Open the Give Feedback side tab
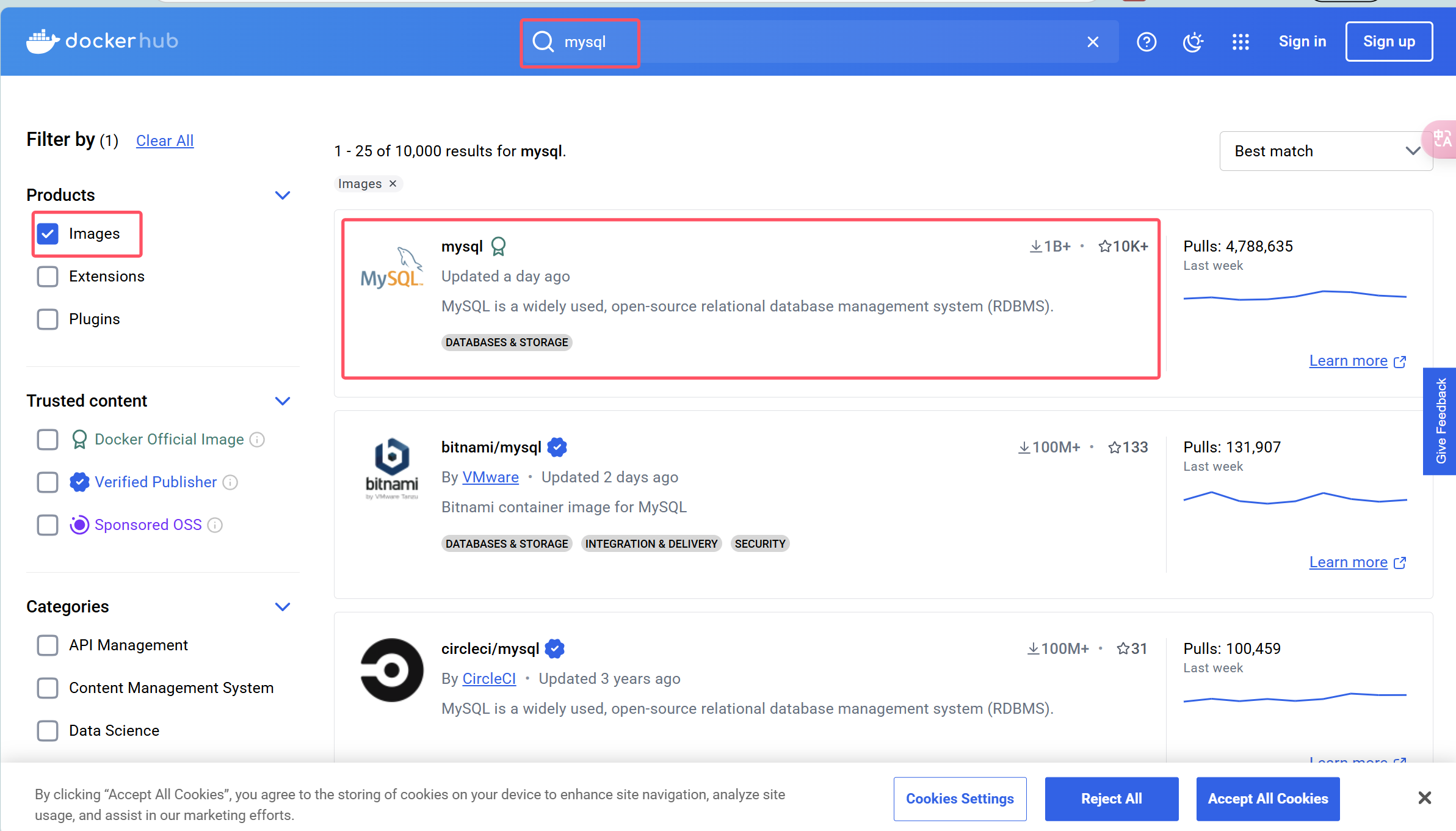Image resolution: width=1456 pixels, height=831 pixels. click(1440, 421)
